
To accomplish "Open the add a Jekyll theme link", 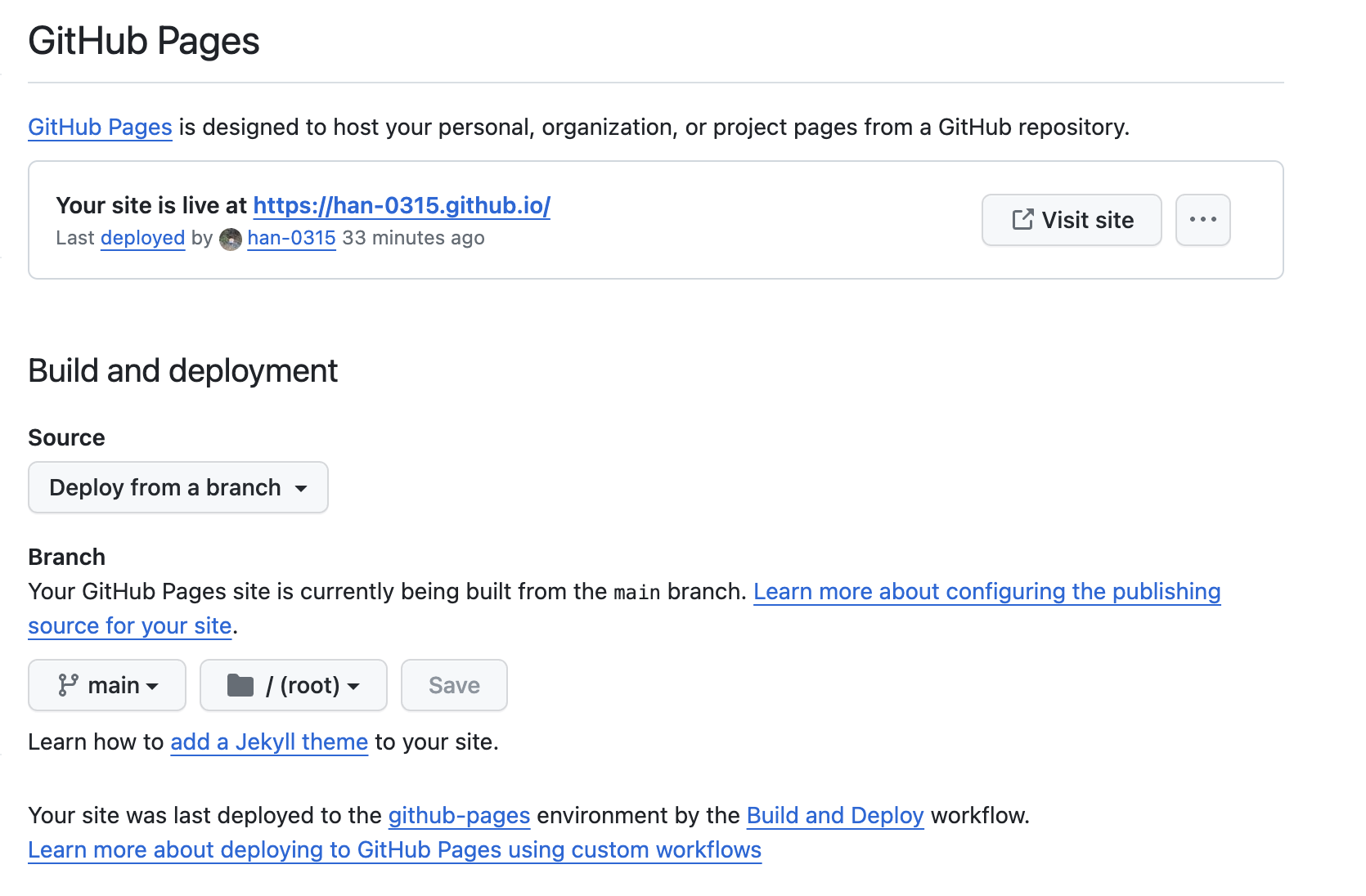I will 269,742.
